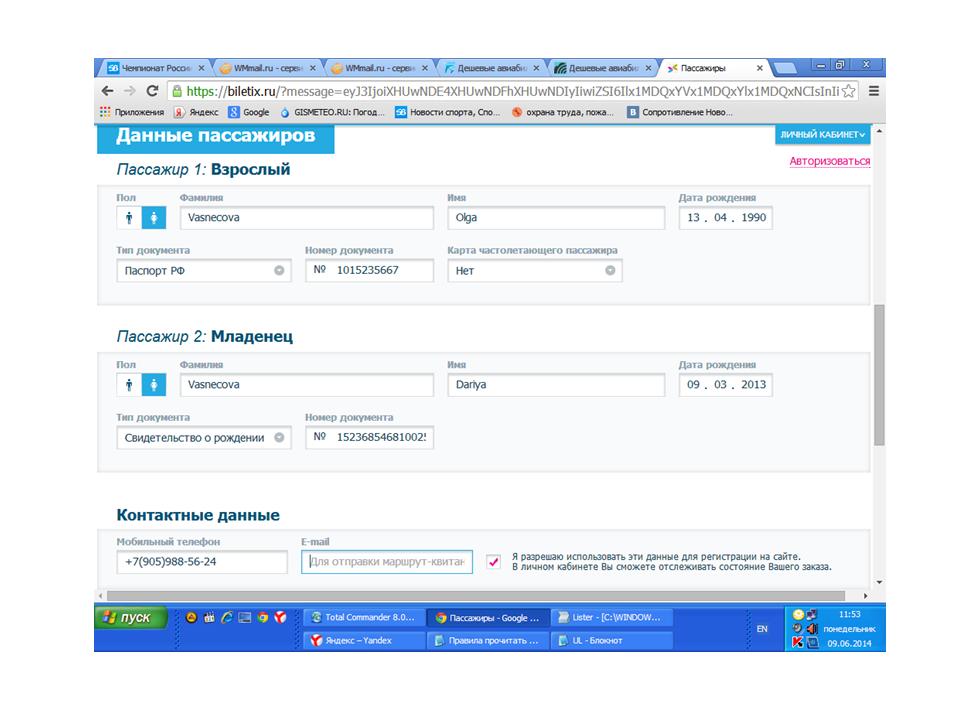
Task: Open the Сопротивление Ново bookmark
Action: (x=680, y=112)
